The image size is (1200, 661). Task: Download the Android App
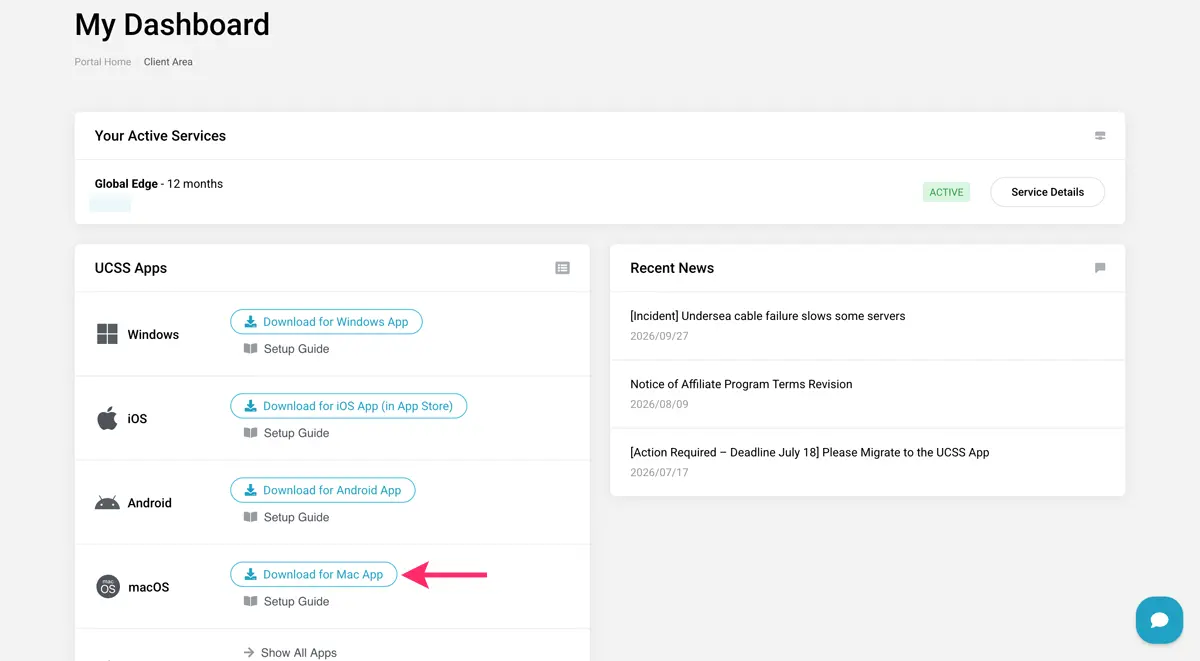coord(322,490)
